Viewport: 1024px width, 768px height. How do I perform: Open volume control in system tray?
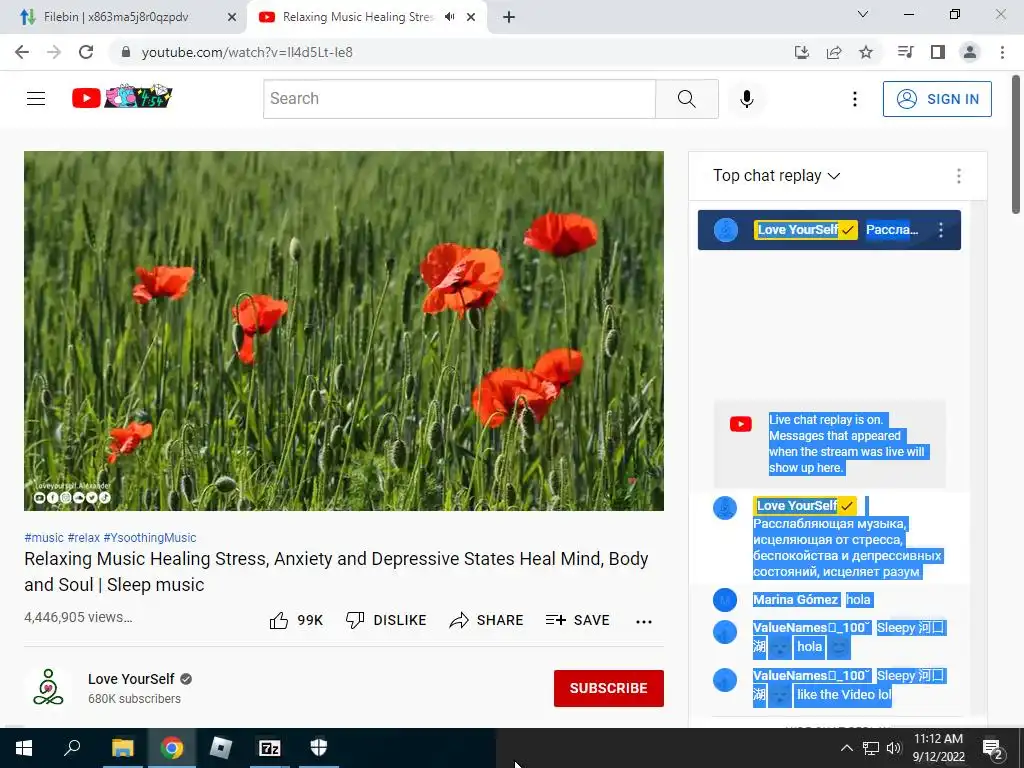tap(894, 748)
